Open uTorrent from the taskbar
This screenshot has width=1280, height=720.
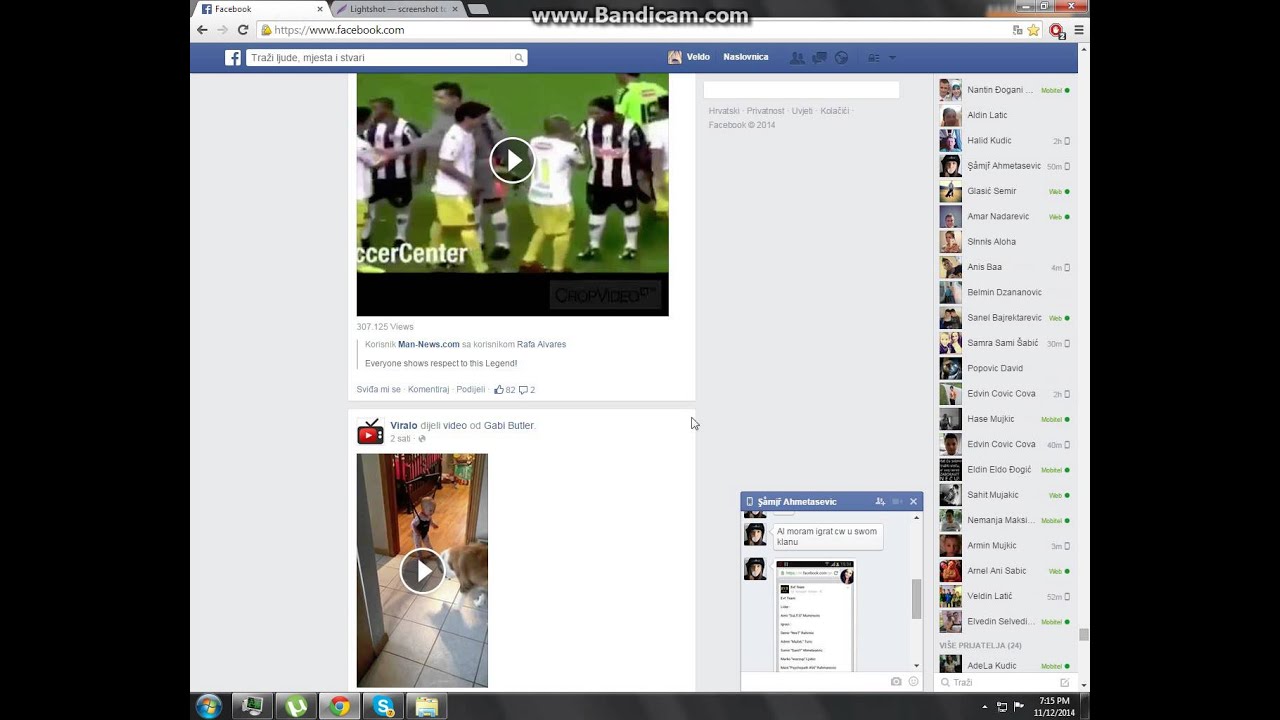[296, 706]
